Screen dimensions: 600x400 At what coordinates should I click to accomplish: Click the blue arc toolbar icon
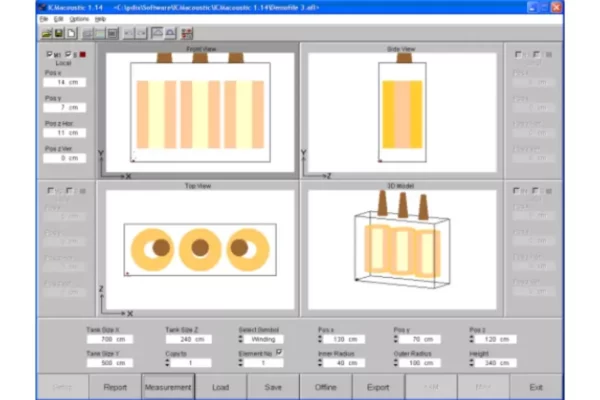click(170, 34)
